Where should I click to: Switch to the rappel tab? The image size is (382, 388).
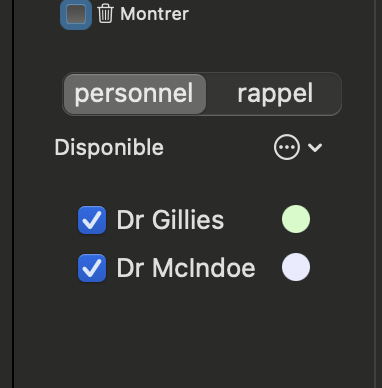275,94
